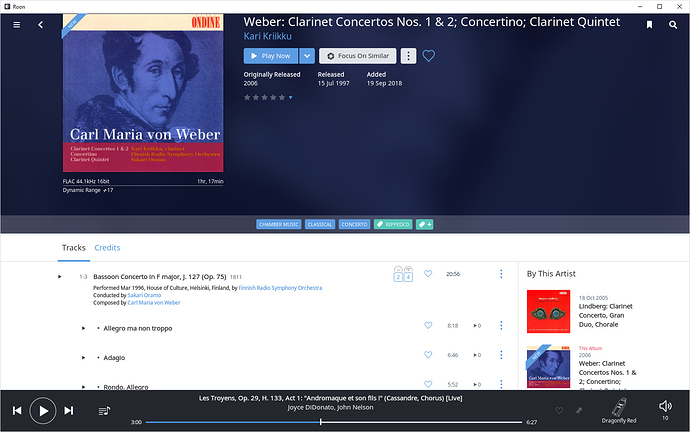Open Dragonfly Red audio zone
Viewport: 690px width, 432px height.
coord(619,410)
